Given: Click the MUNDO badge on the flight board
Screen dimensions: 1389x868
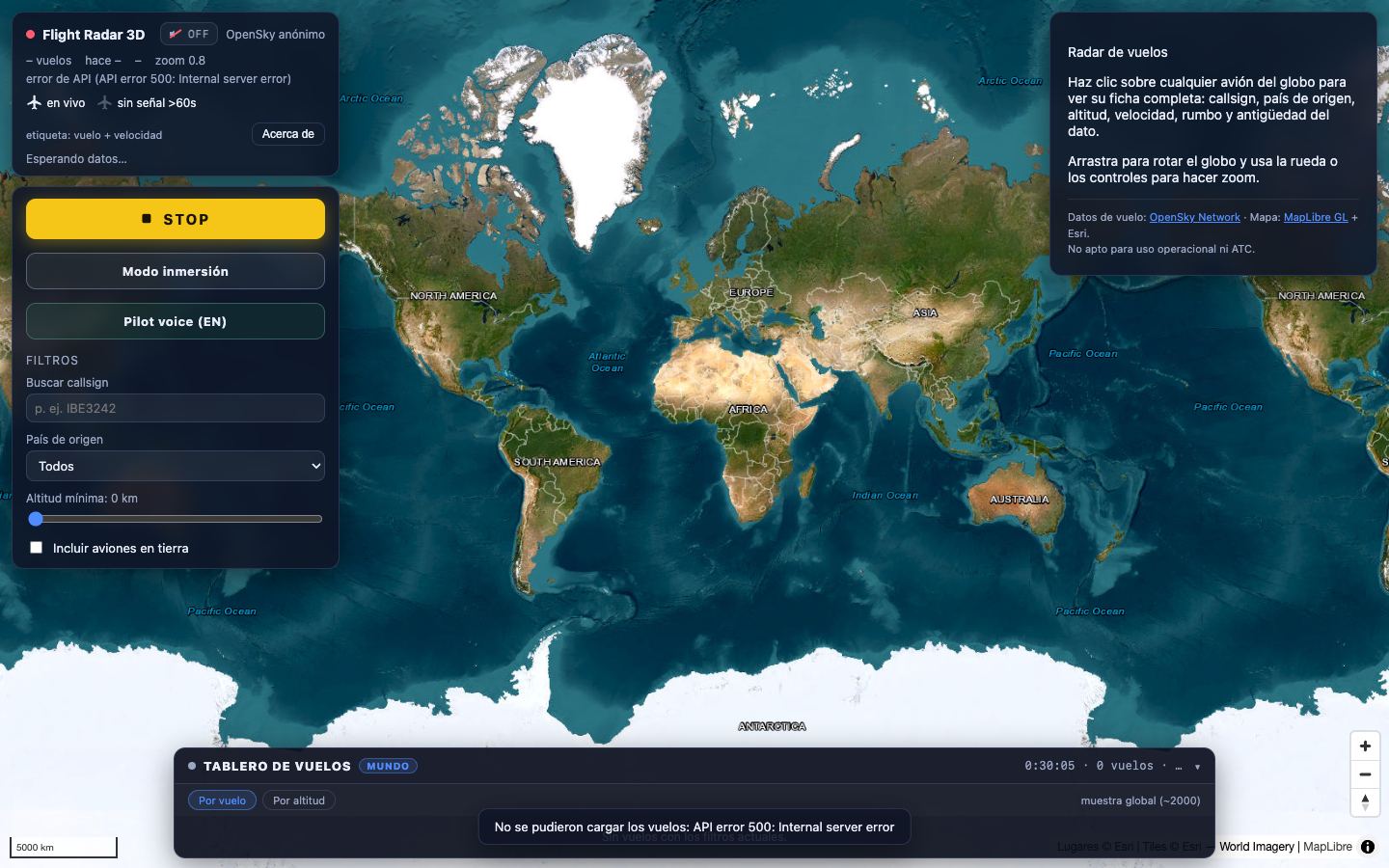Looking at the screenshot, I should coord(388,766).
